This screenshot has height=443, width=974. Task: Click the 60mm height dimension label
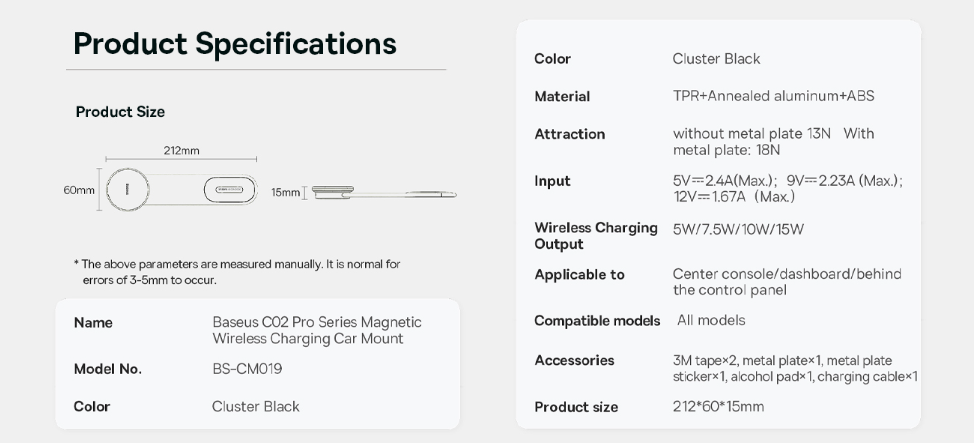pos(79,190)
